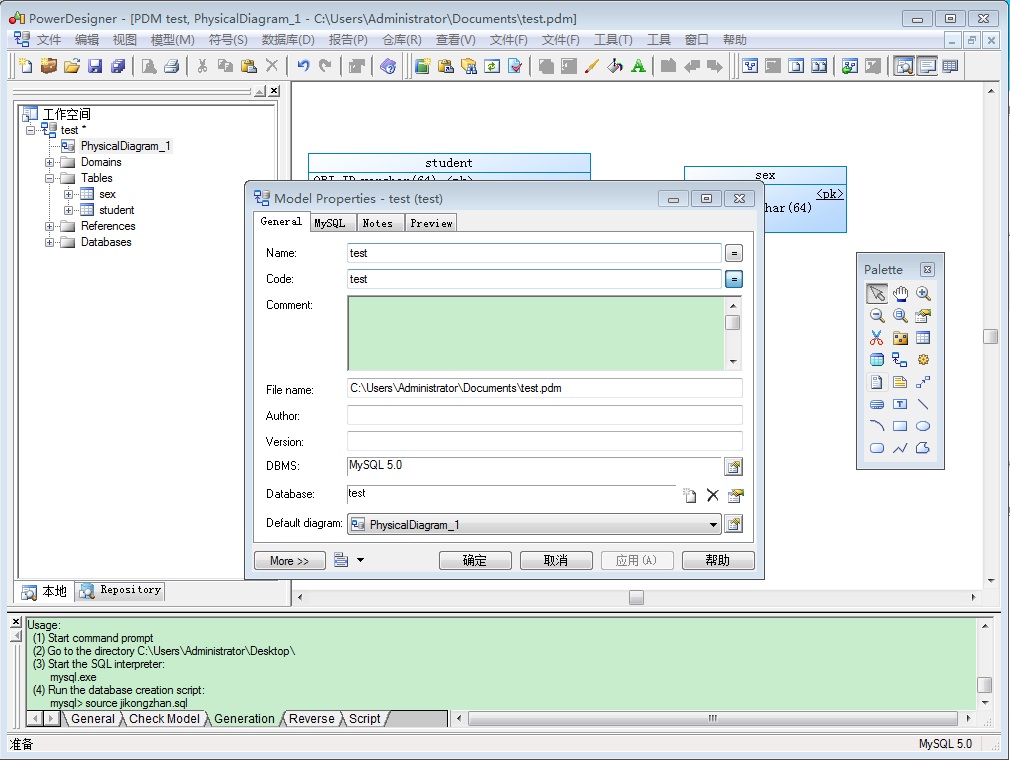The height and width of the screenshot is (760, 1010).
Task: Click the Create database icon
Action: click(690, 495)
